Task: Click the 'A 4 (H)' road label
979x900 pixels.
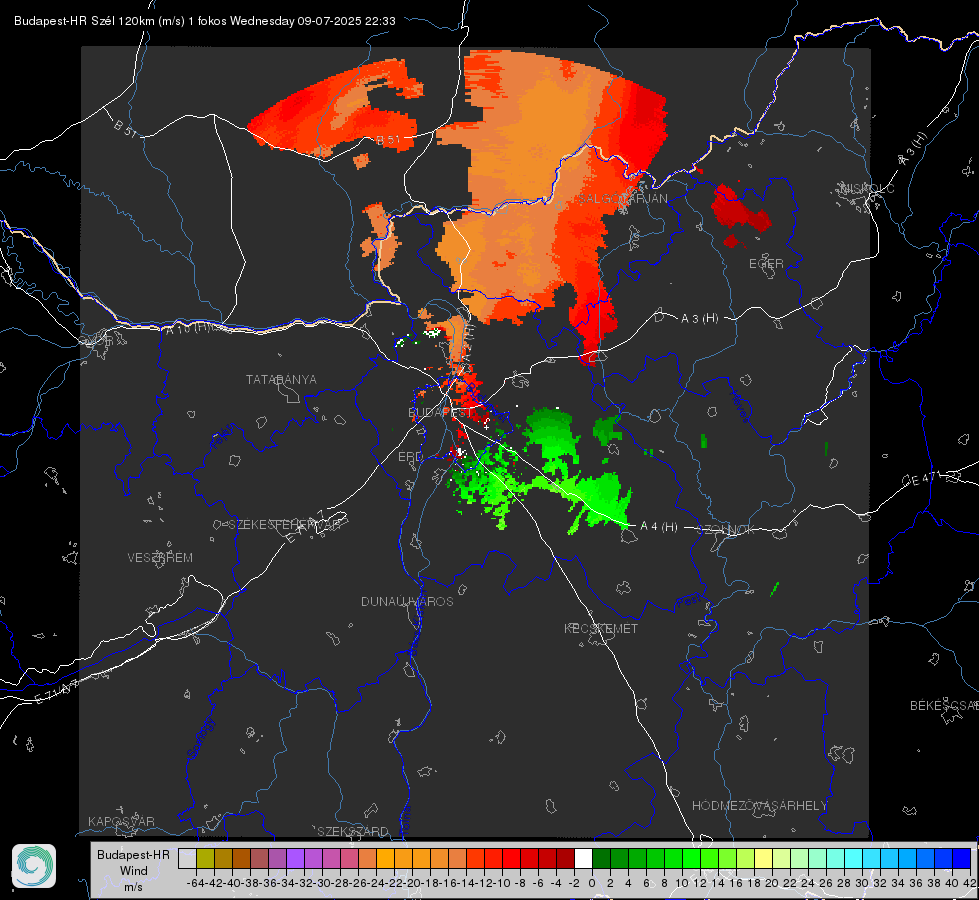Action: coord(659,527)
